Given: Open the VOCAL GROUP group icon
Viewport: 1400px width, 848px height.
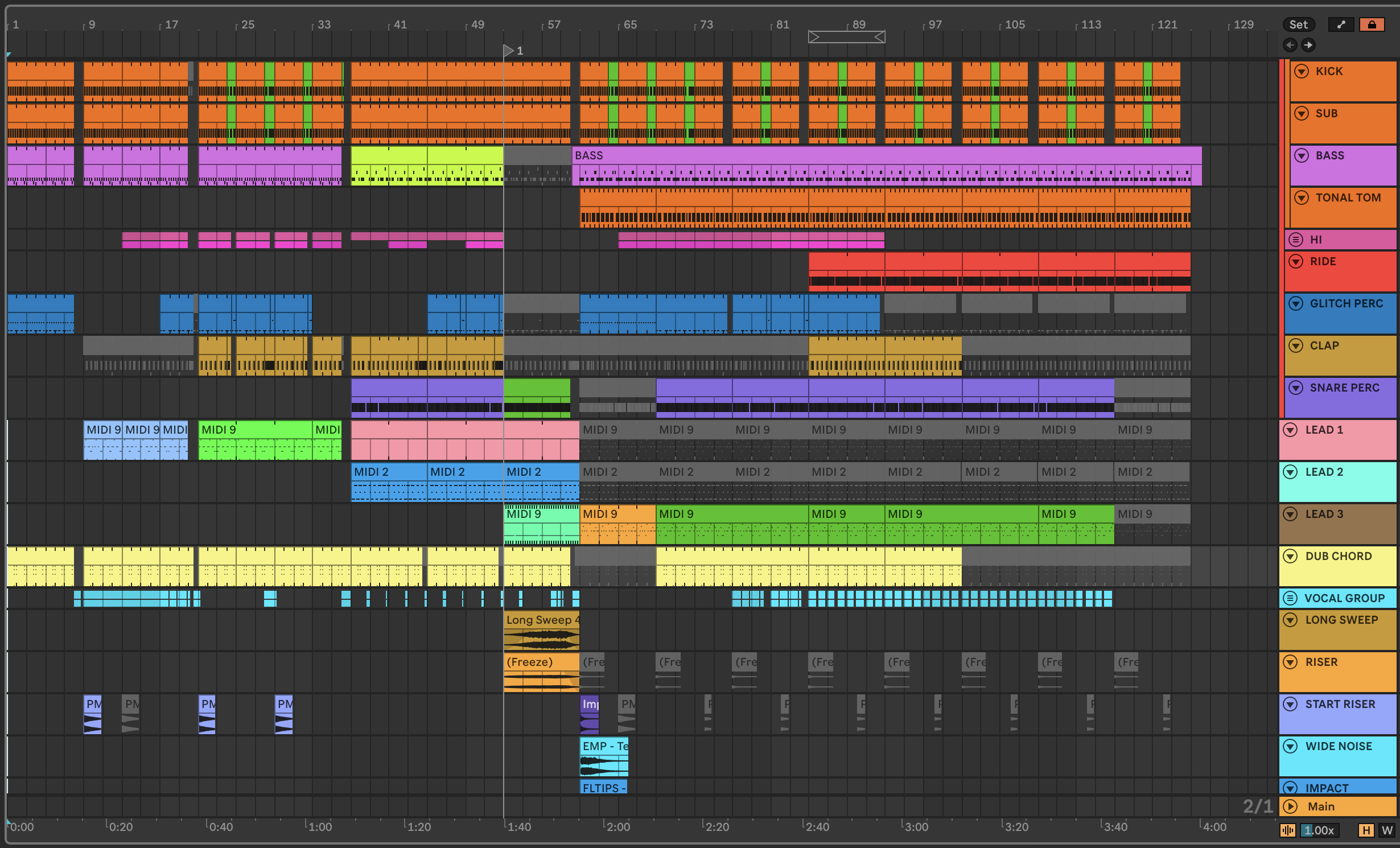Looking at the screenshot, I should pos(1290,598).
